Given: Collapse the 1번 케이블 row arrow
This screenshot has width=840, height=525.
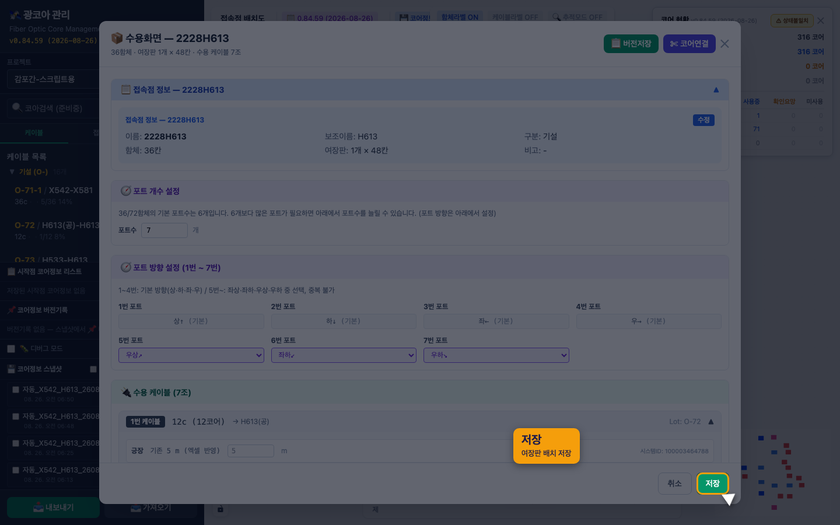Looking at the screenshot, I should point(711,422).
